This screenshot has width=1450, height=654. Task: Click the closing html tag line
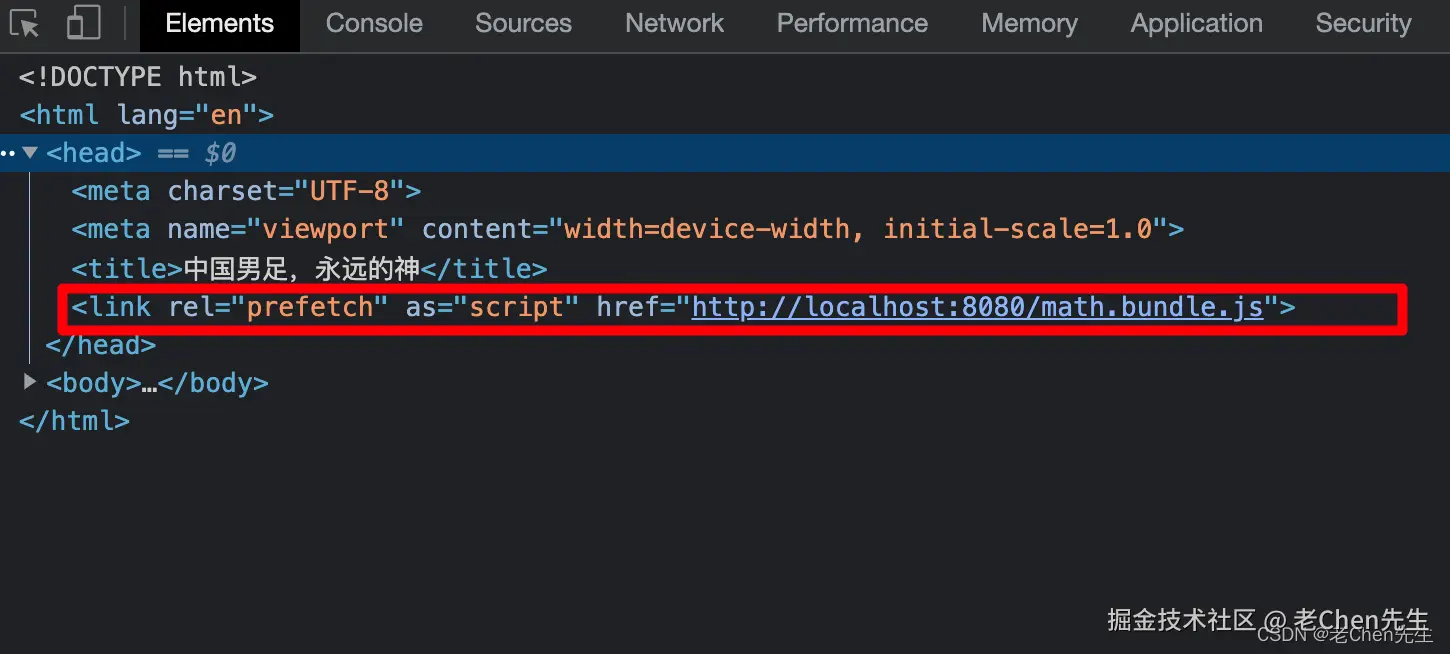point(74,421)
